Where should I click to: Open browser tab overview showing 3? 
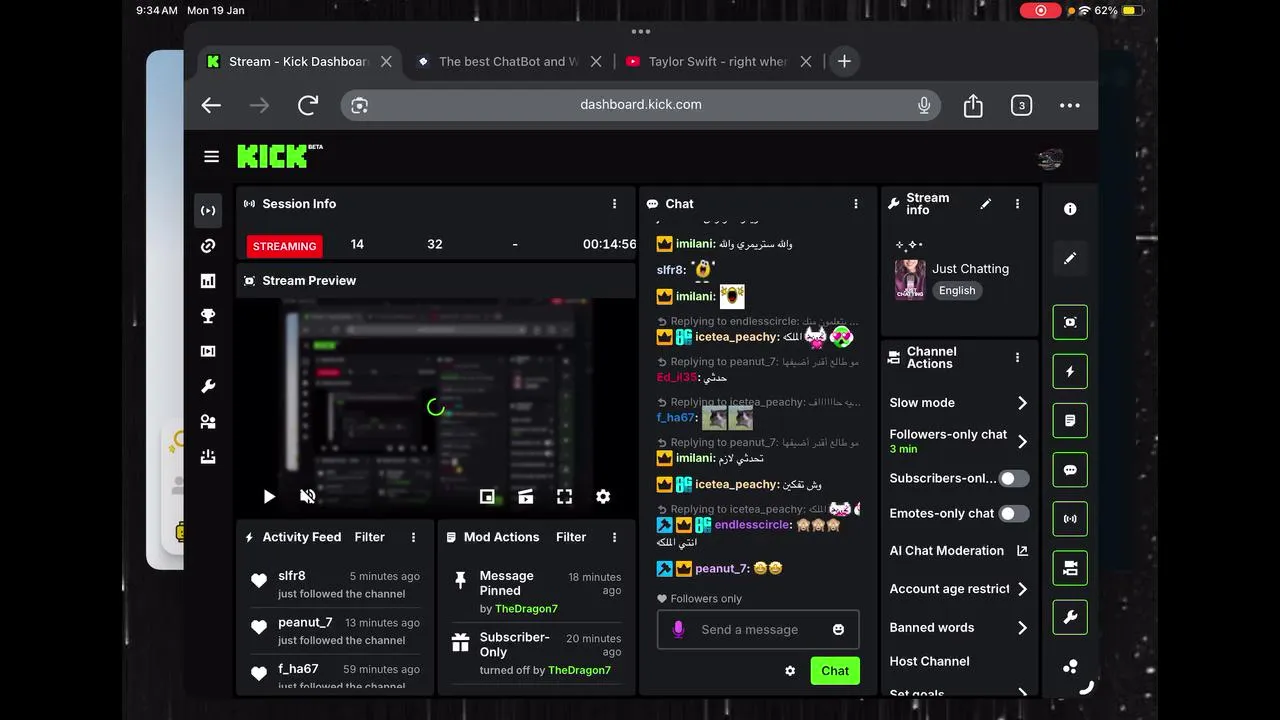pyautogui.click(x=1021, y=105)
